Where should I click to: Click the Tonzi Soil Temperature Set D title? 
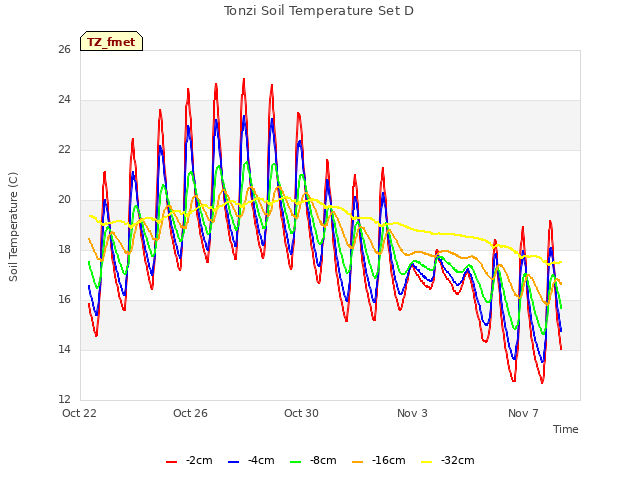click(319, 11)
